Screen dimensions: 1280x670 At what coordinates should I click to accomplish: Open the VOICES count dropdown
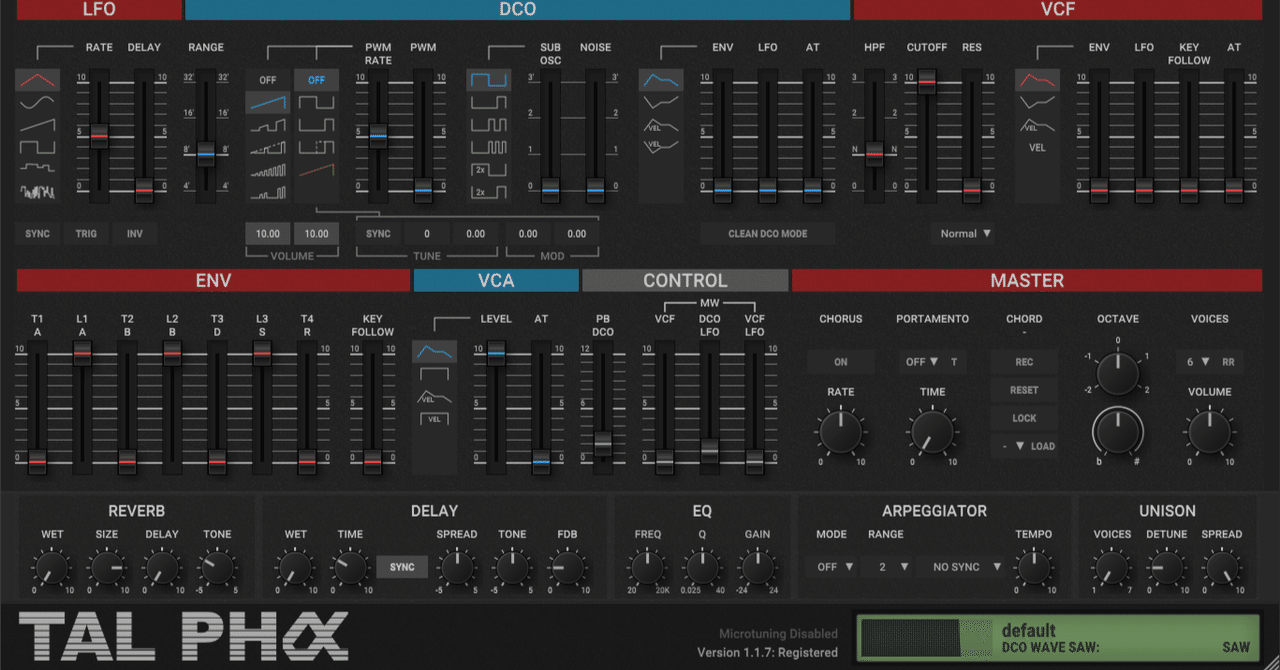(x=1196, y=362)
